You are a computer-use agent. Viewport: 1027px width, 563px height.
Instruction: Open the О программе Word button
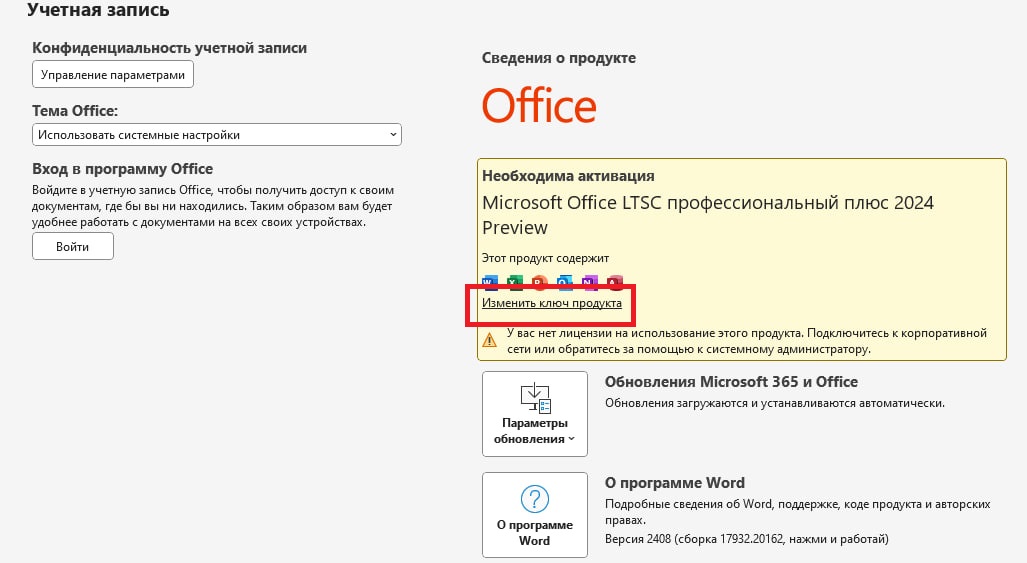tap(534, 515)
